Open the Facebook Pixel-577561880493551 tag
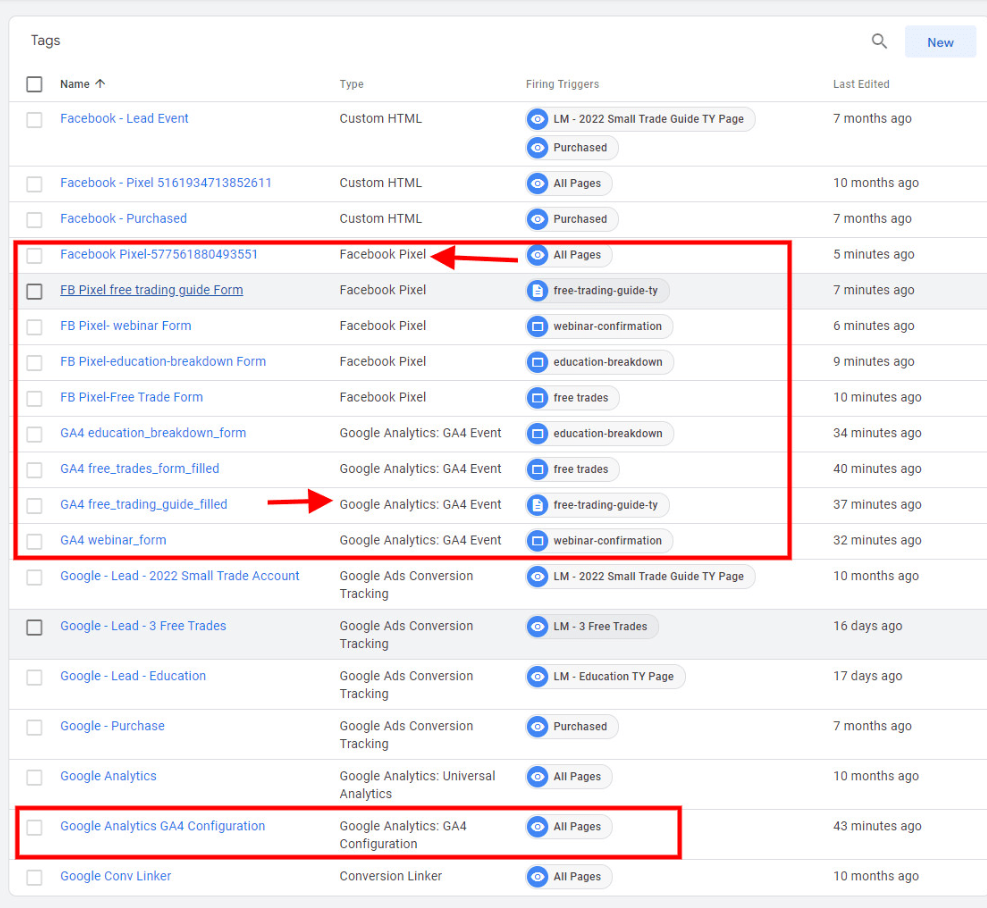 click(159, 254)
